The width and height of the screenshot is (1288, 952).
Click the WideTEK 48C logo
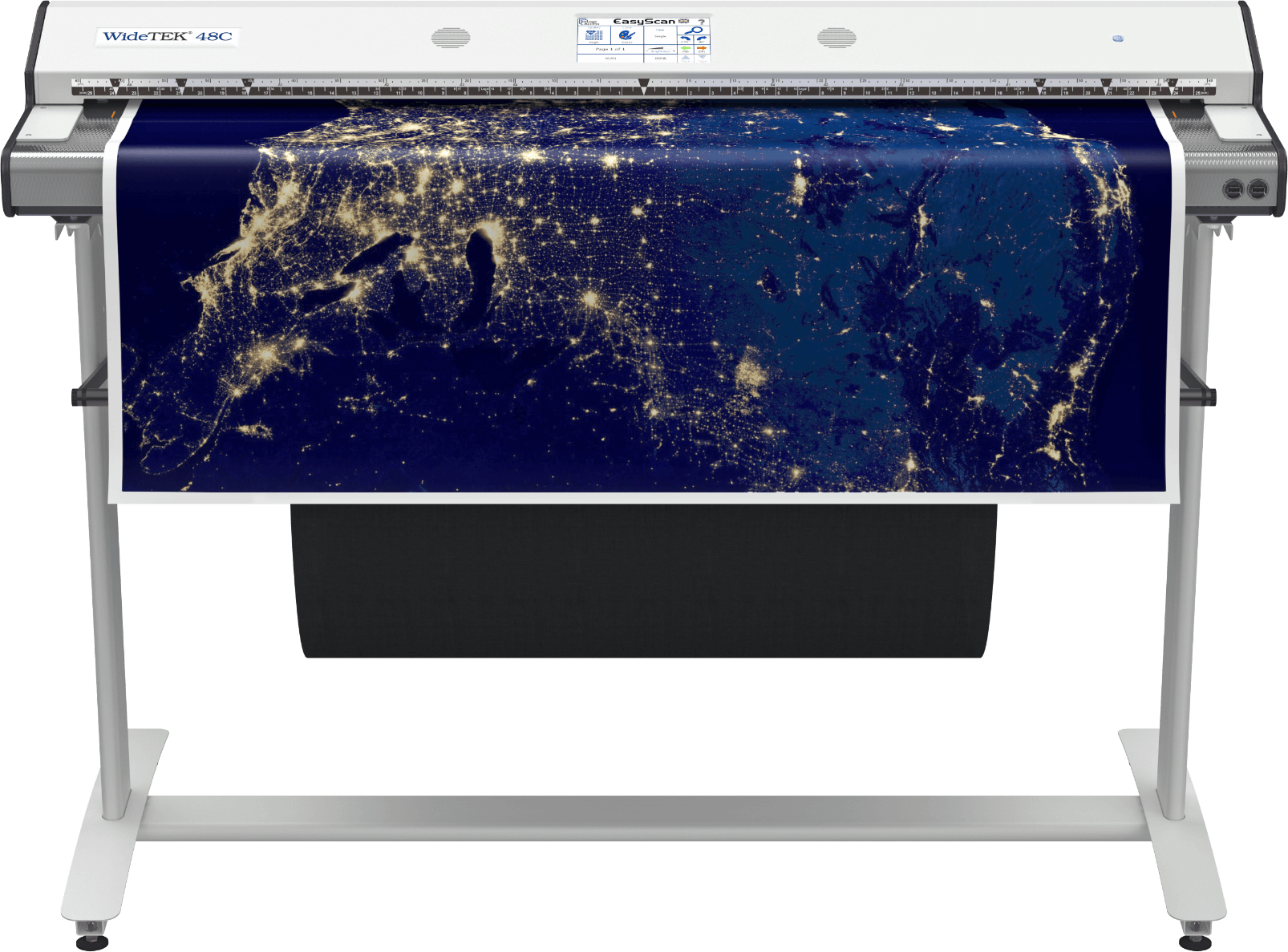(x=168, y=36)
